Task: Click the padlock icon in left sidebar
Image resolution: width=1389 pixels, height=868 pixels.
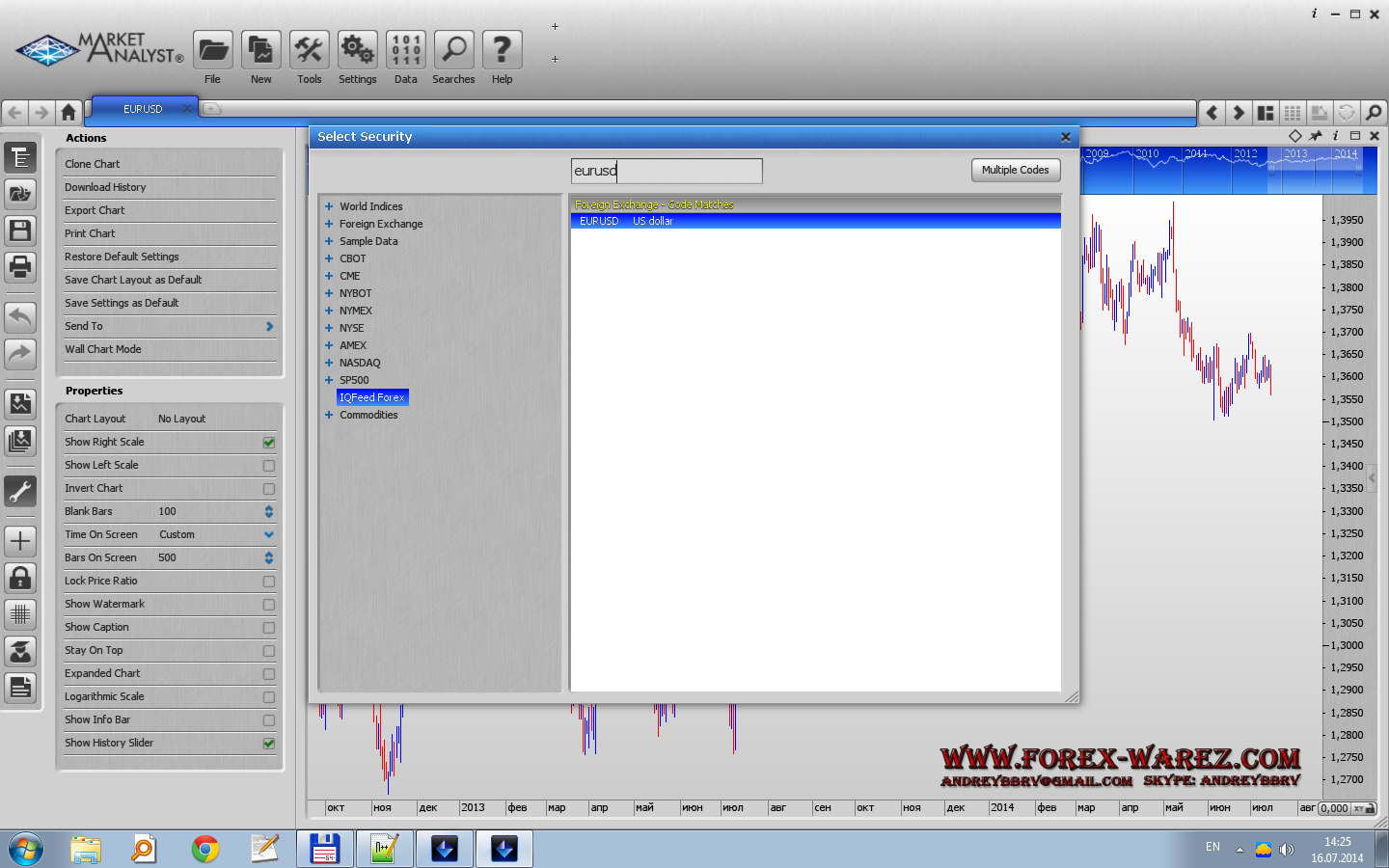Action: click(20, 578)
